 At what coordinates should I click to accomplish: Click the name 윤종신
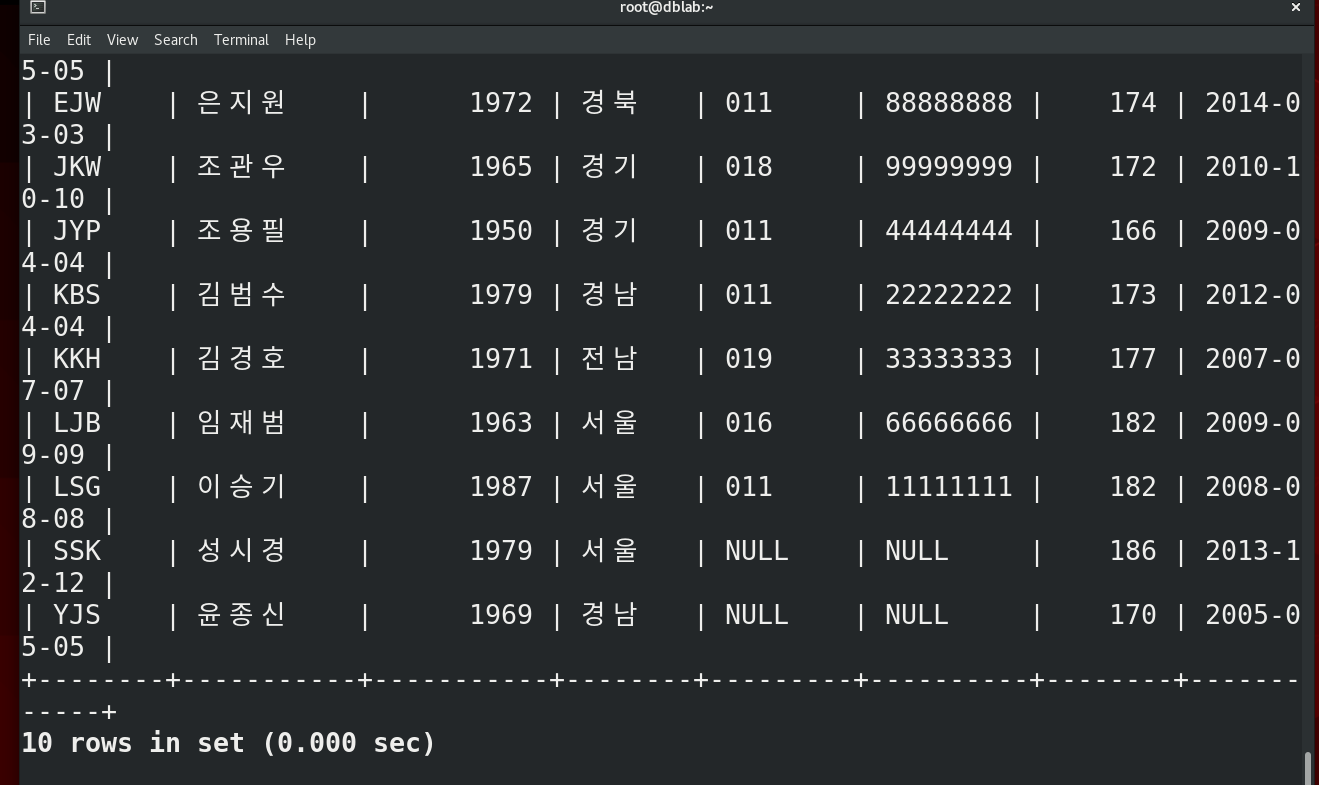pyautogui.click(x=242, y=615)
